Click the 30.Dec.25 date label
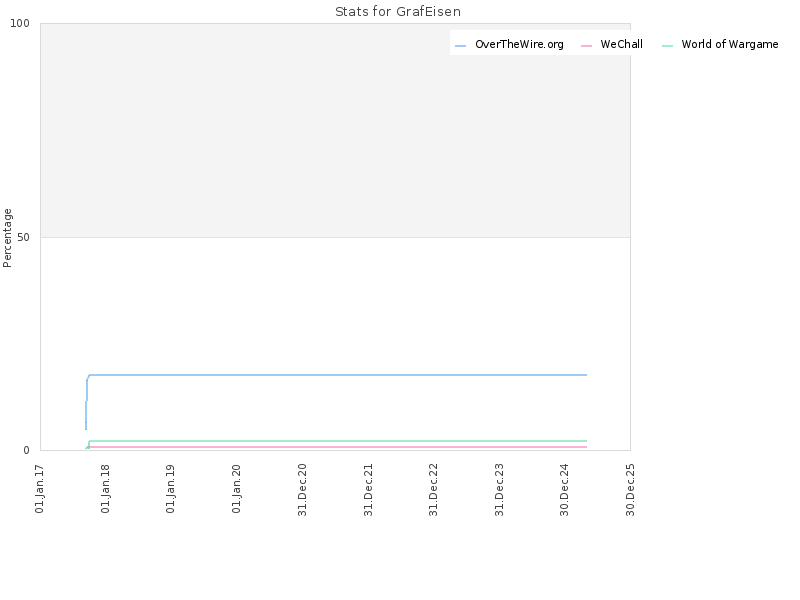 [x=630, y=490]
